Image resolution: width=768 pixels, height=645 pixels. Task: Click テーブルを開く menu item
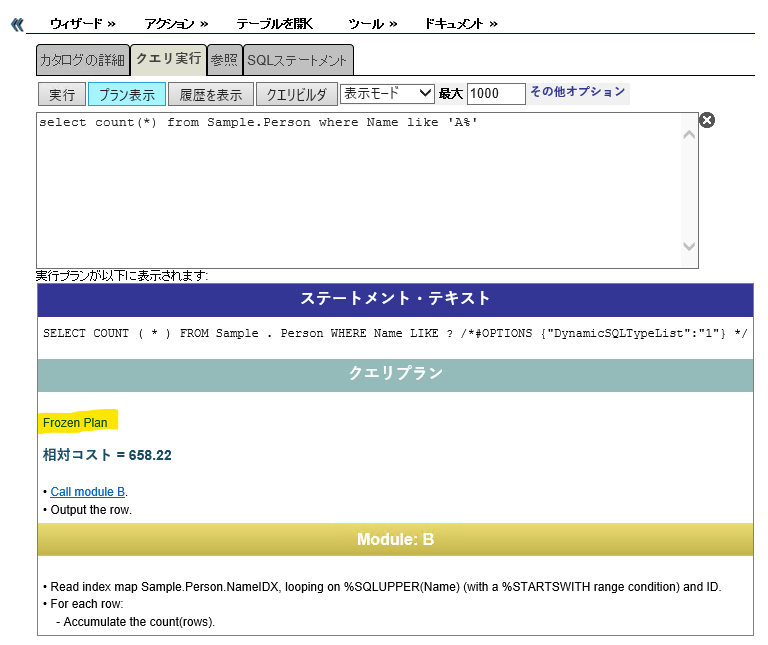tap(274, 23)
